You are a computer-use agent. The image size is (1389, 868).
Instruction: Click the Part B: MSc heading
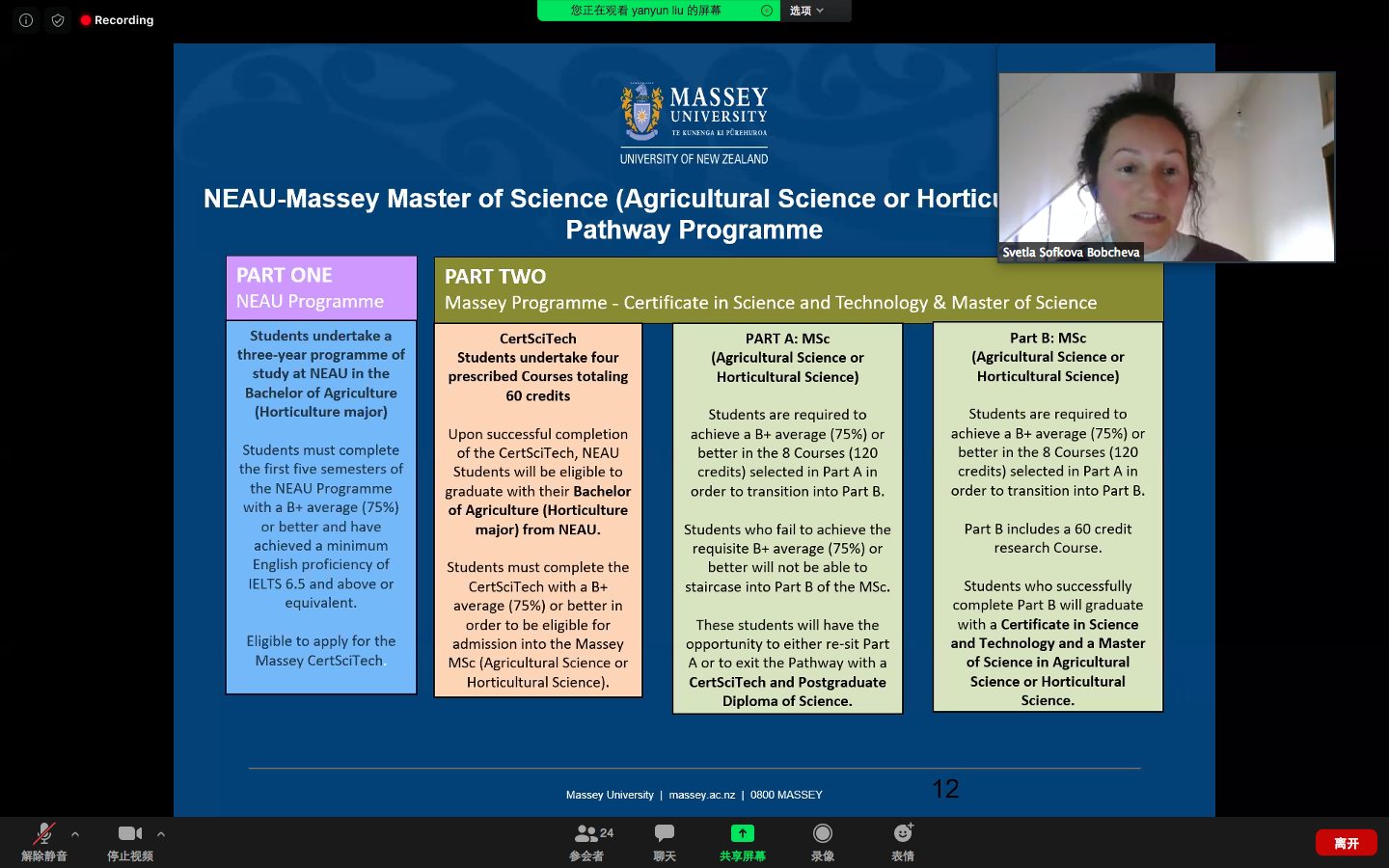click(1048, 338)
